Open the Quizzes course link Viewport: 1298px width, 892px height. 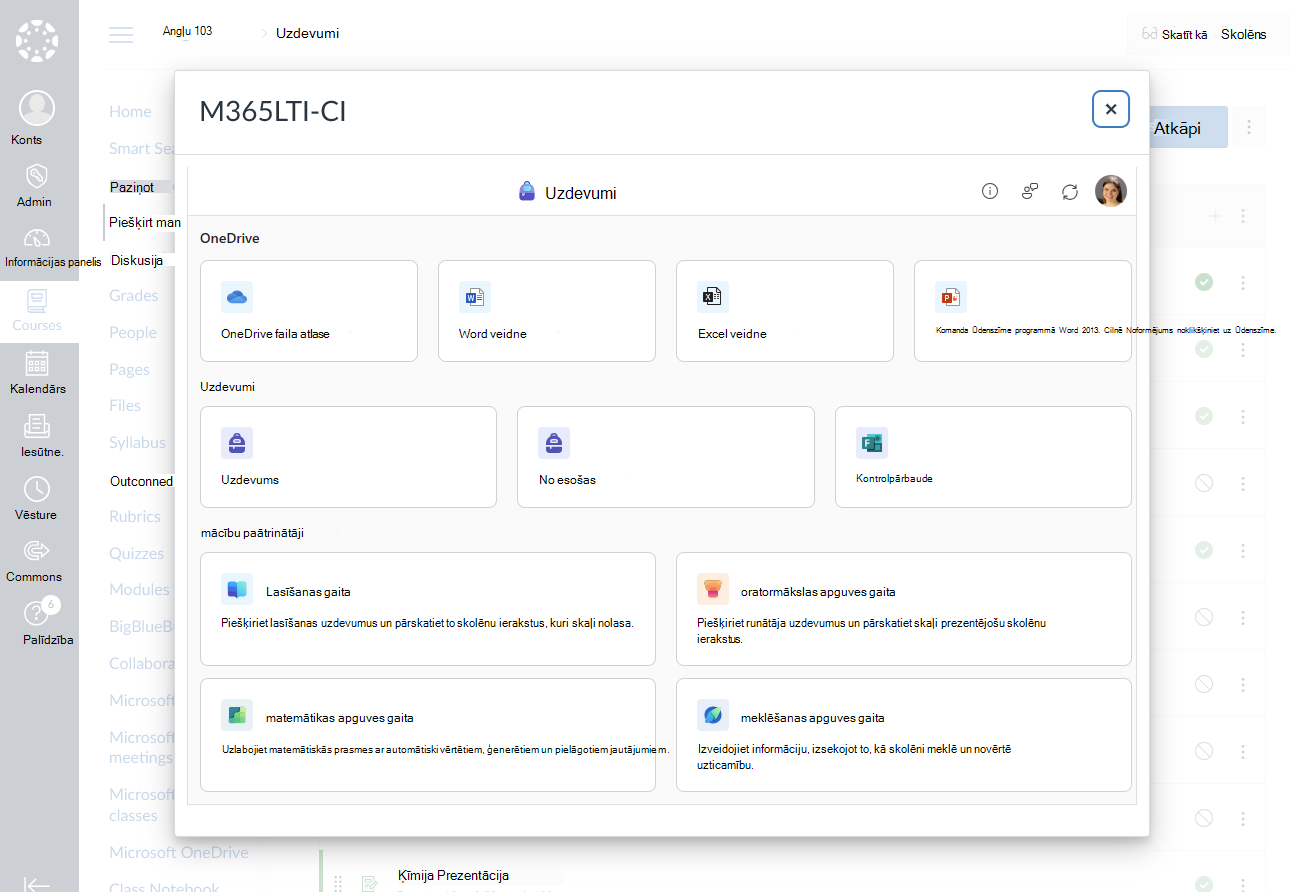137,554
